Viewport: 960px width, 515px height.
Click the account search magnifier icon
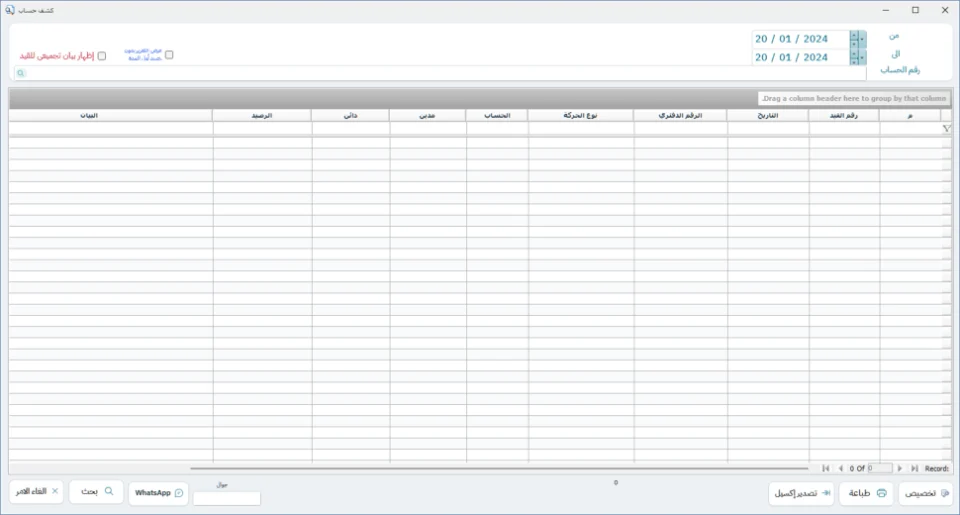coord(21,73)
